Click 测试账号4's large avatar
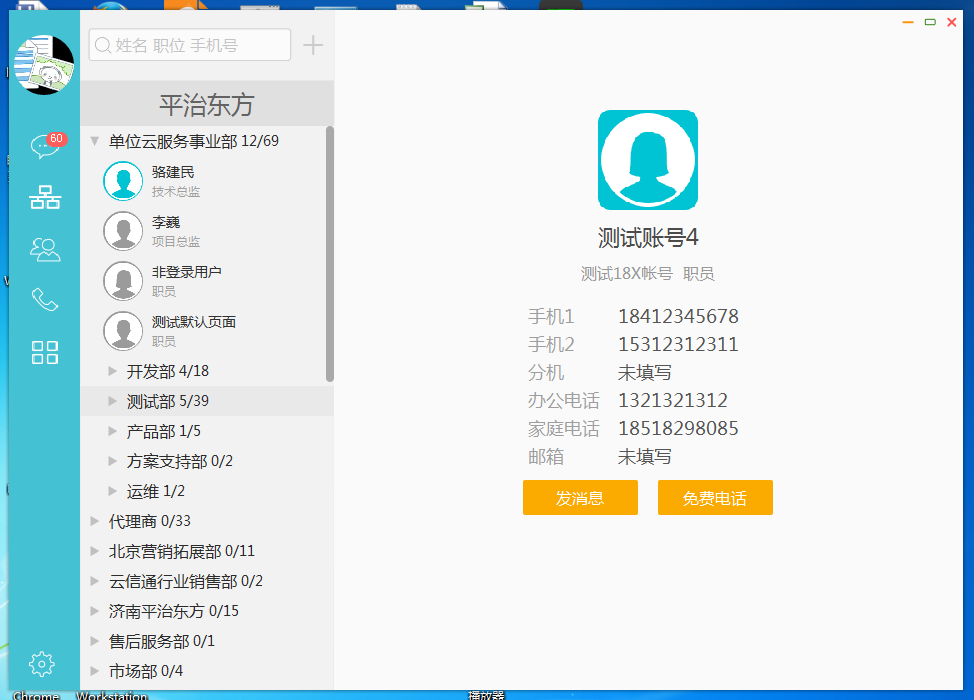This screenshot has width=974, height=700. 647,160
